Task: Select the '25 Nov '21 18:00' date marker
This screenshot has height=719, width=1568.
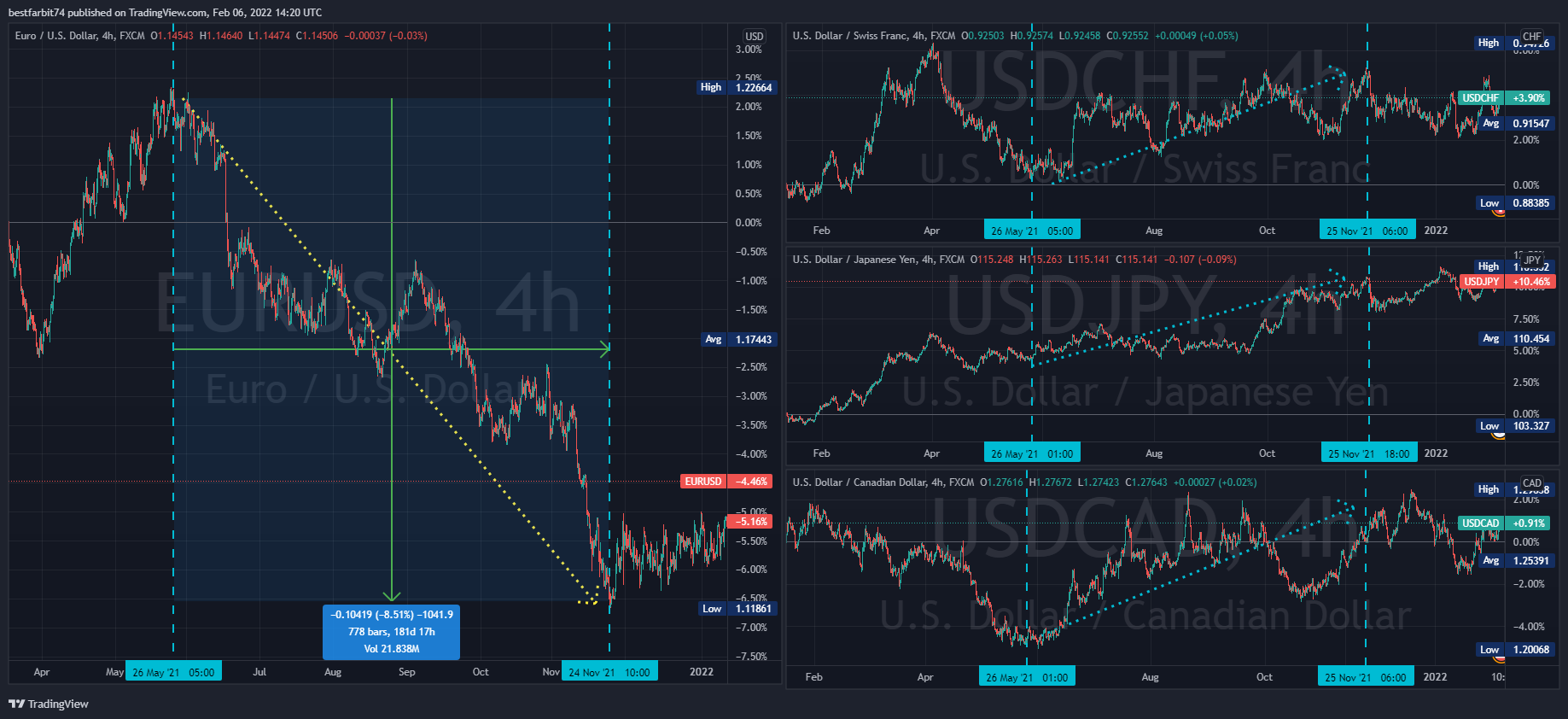Action: [1369, 453]
